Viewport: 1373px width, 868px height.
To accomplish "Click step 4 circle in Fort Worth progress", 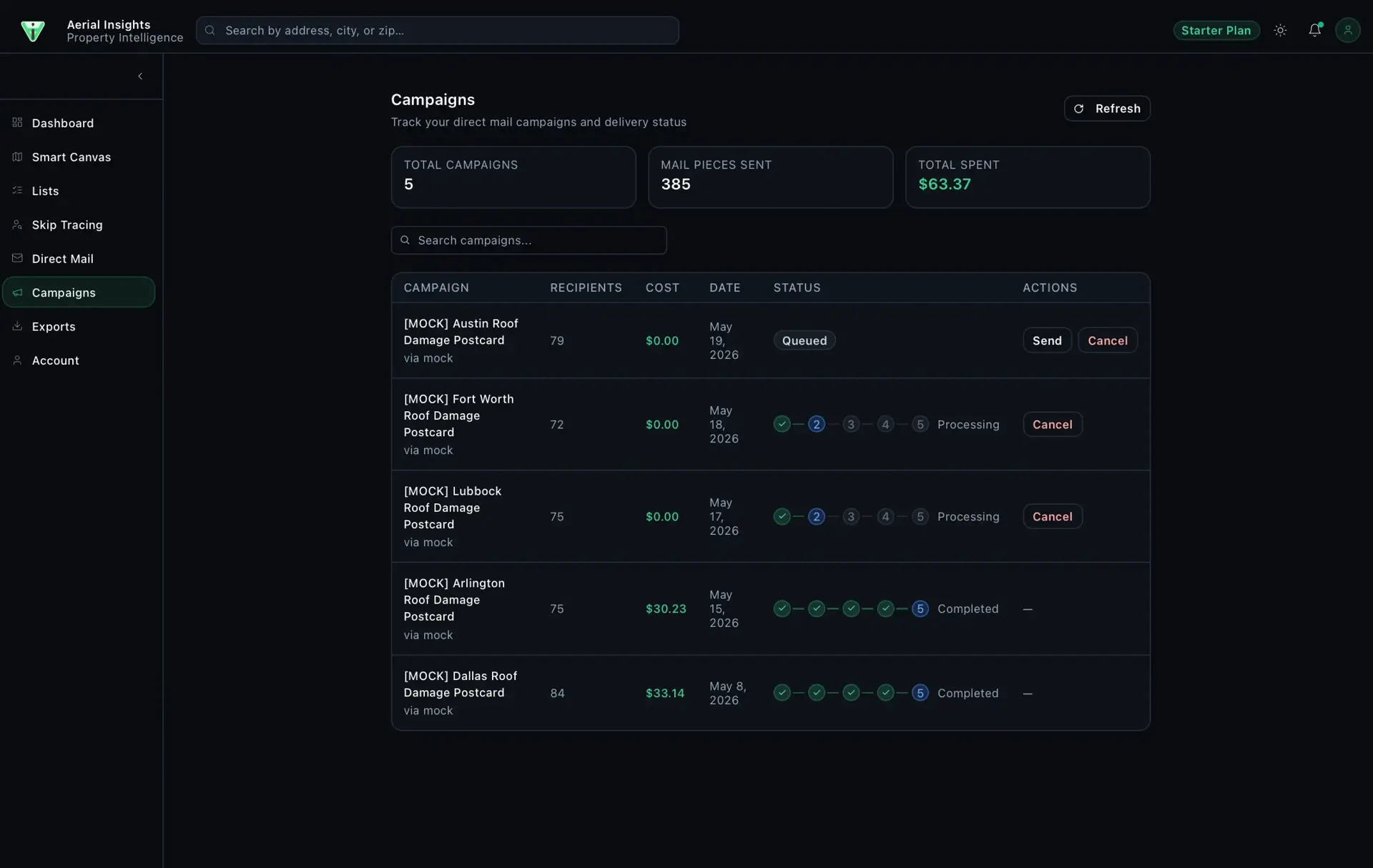I will [885, 424].
